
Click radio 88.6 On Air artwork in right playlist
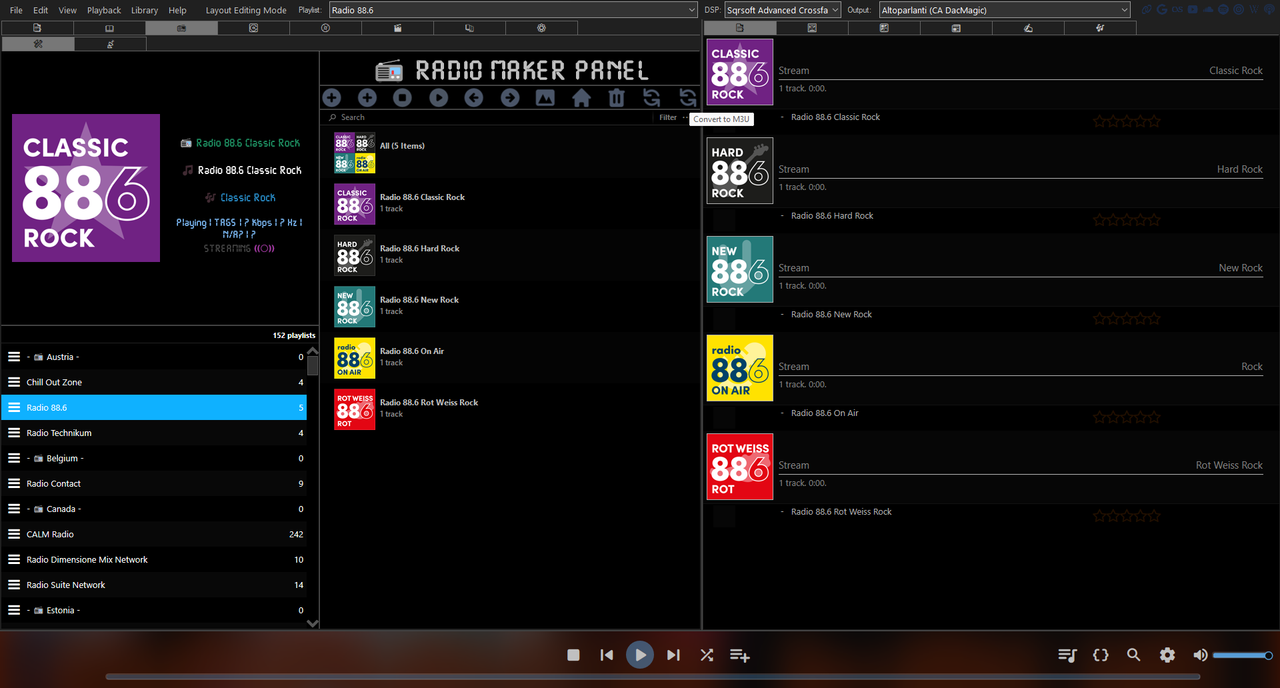pyautogui.click(x=740, y=368)
